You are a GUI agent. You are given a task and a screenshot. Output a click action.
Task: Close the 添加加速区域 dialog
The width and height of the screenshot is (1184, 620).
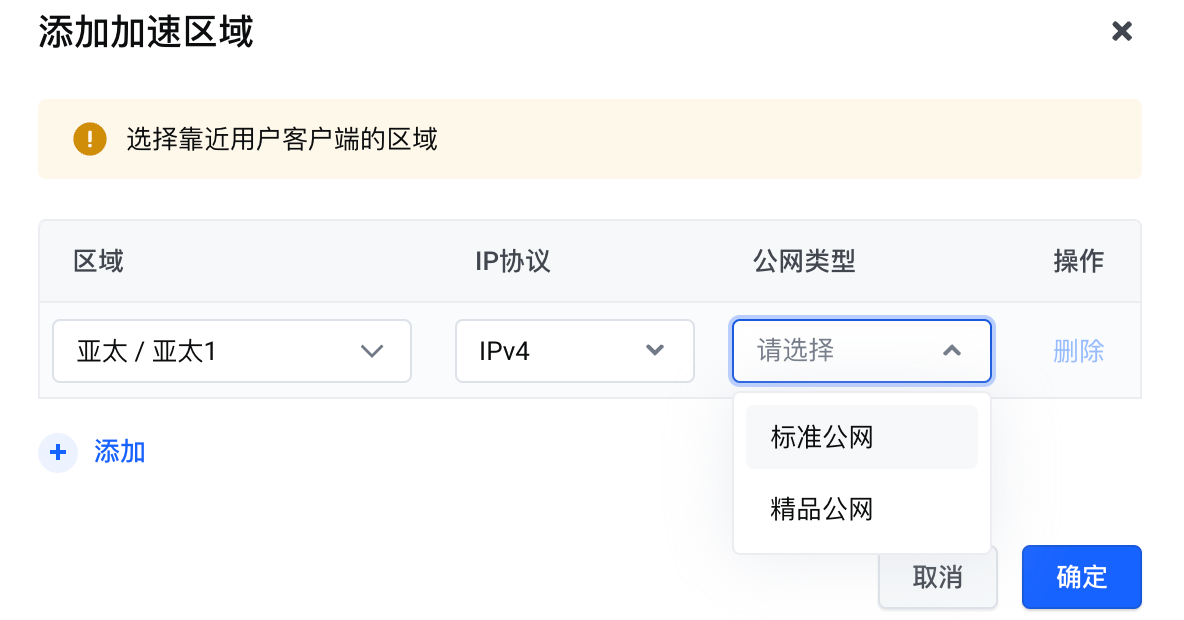coord(1122,31)
